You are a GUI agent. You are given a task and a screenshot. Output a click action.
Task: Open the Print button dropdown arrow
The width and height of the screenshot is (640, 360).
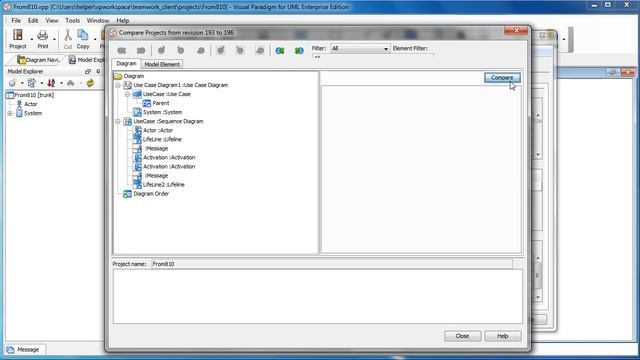coord(54,39)
